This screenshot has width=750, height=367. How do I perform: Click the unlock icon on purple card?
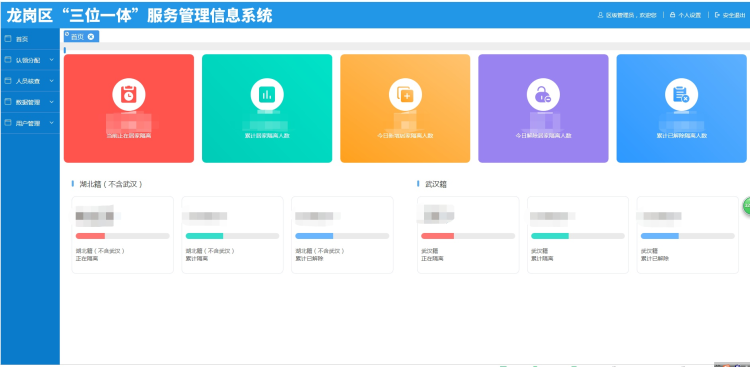[x=543, y=94]
